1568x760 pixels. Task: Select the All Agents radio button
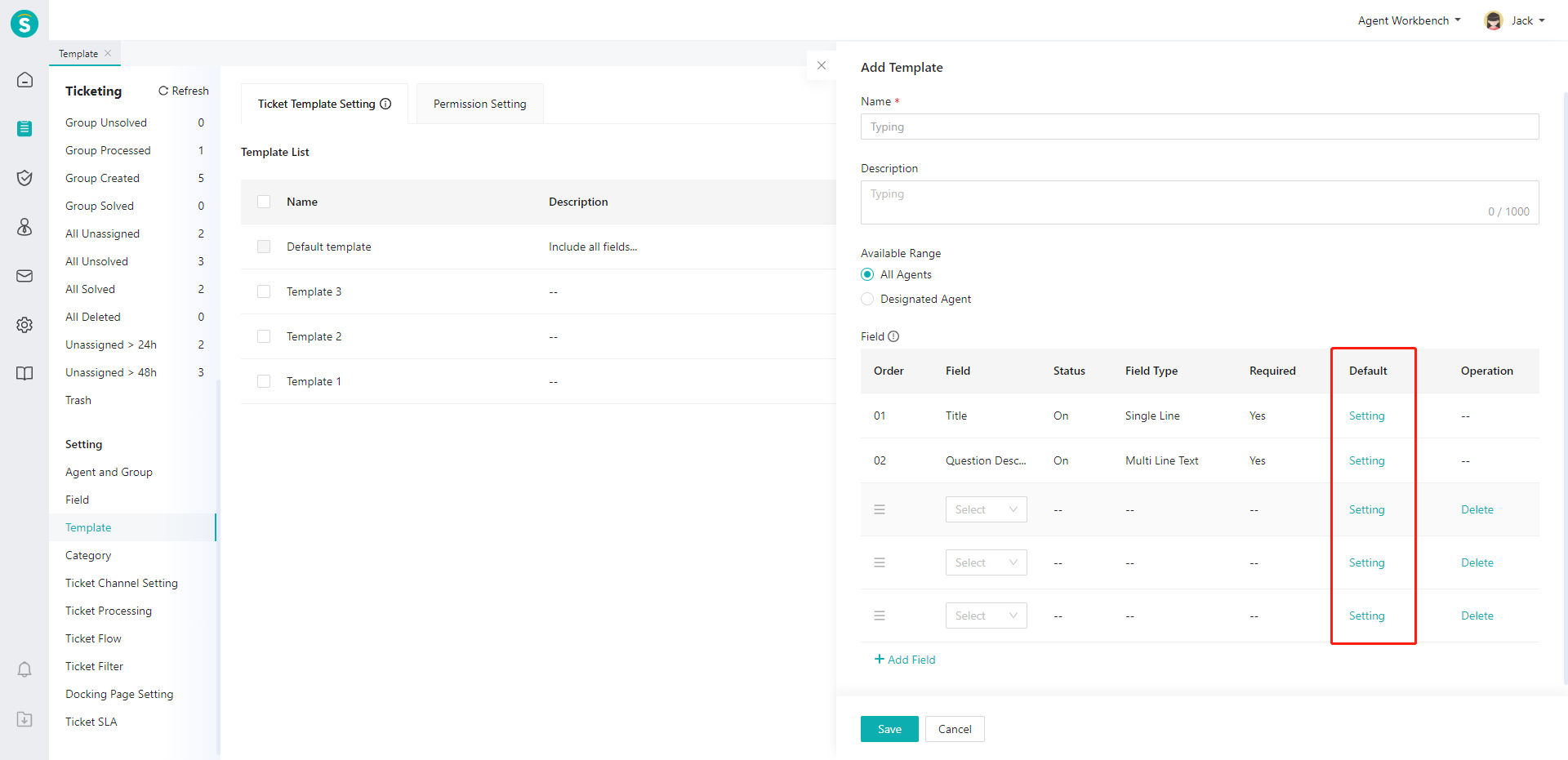867,274
